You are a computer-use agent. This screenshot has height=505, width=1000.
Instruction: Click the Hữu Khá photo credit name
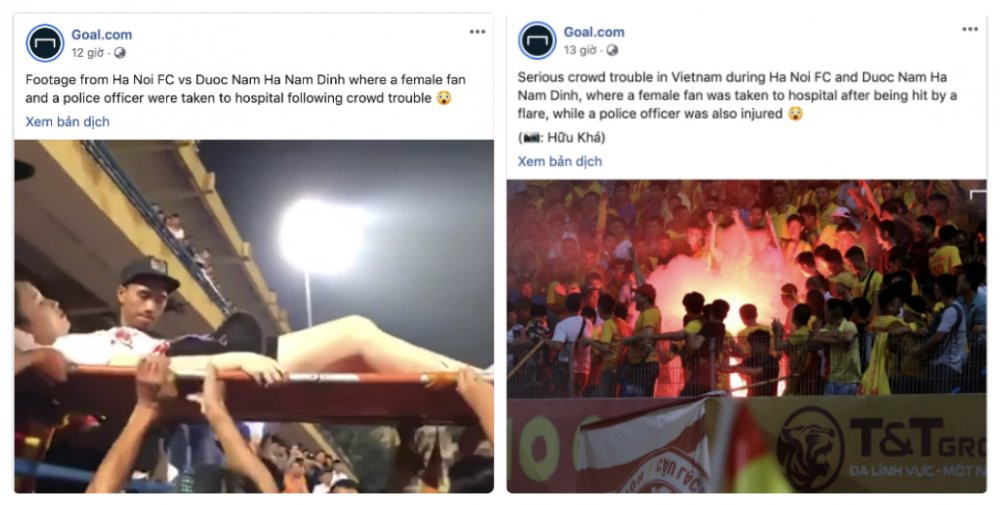tap(578, 137)
